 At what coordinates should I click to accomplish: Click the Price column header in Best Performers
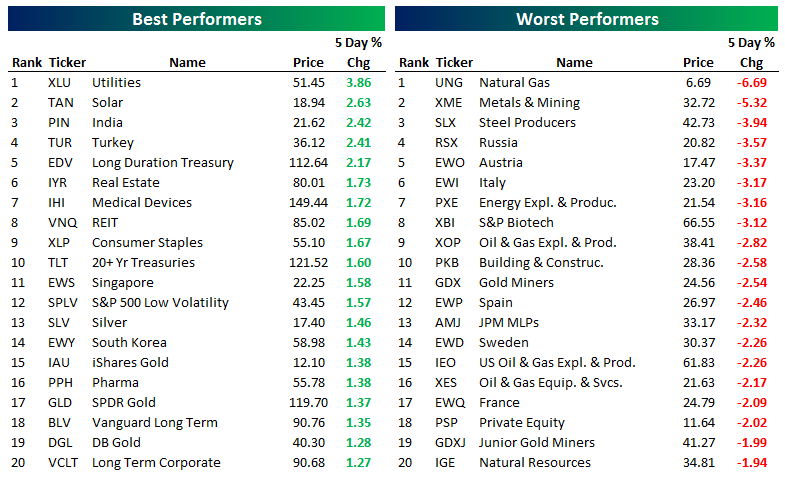[x=307, y=63]
